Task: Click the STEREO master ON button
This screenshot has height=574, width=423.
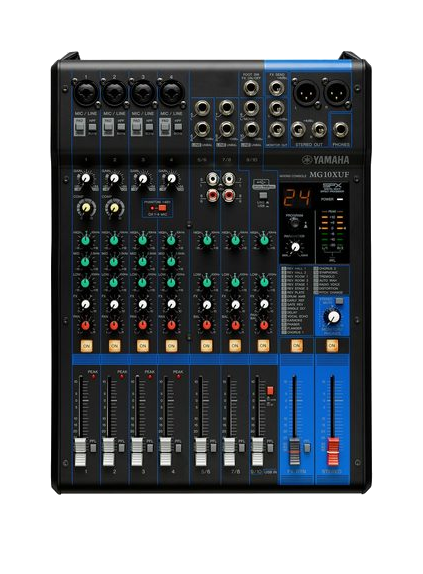Action: click(x=332, y=346)
